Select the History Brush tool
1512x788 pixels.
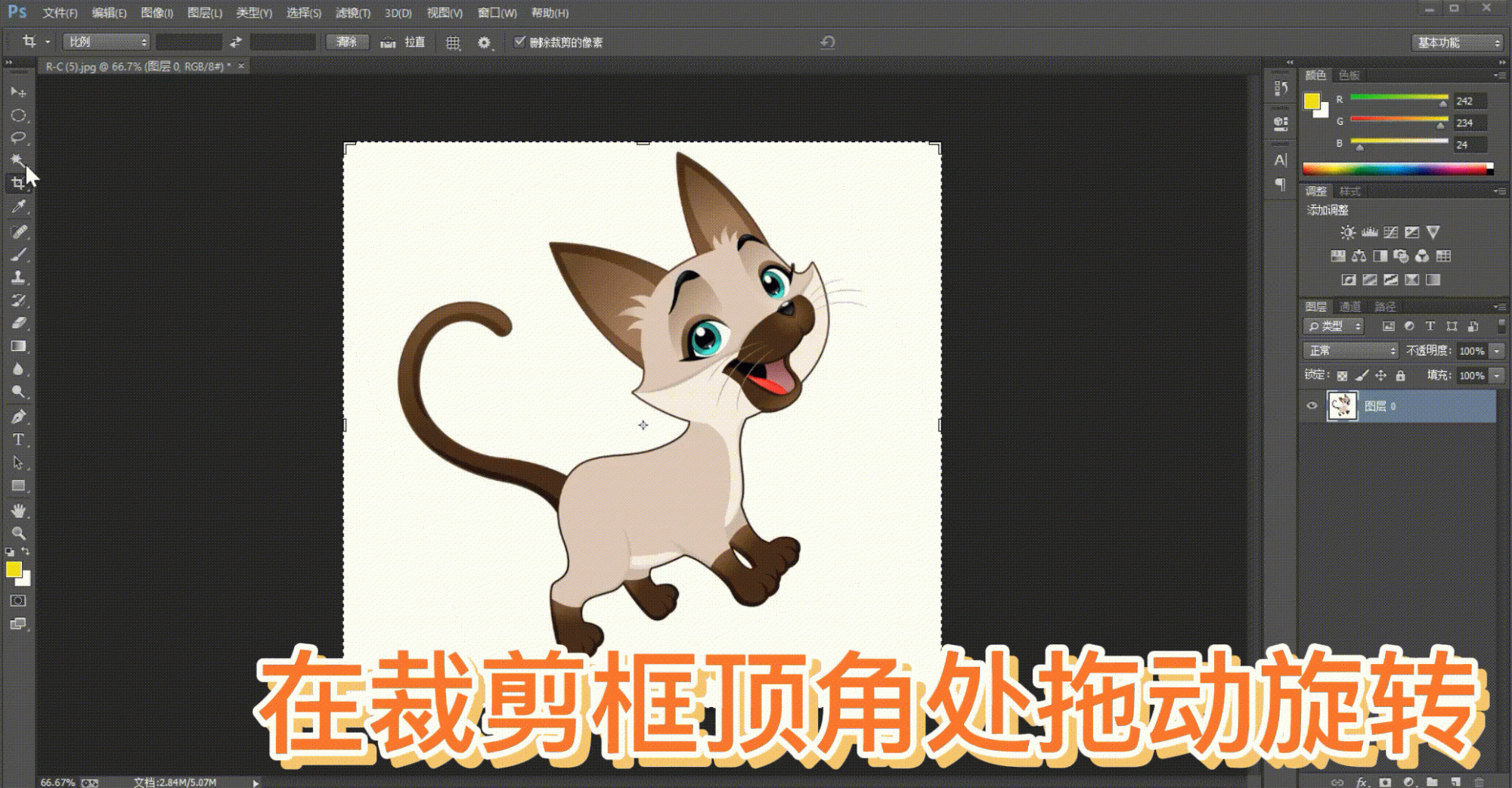(18, 300)
